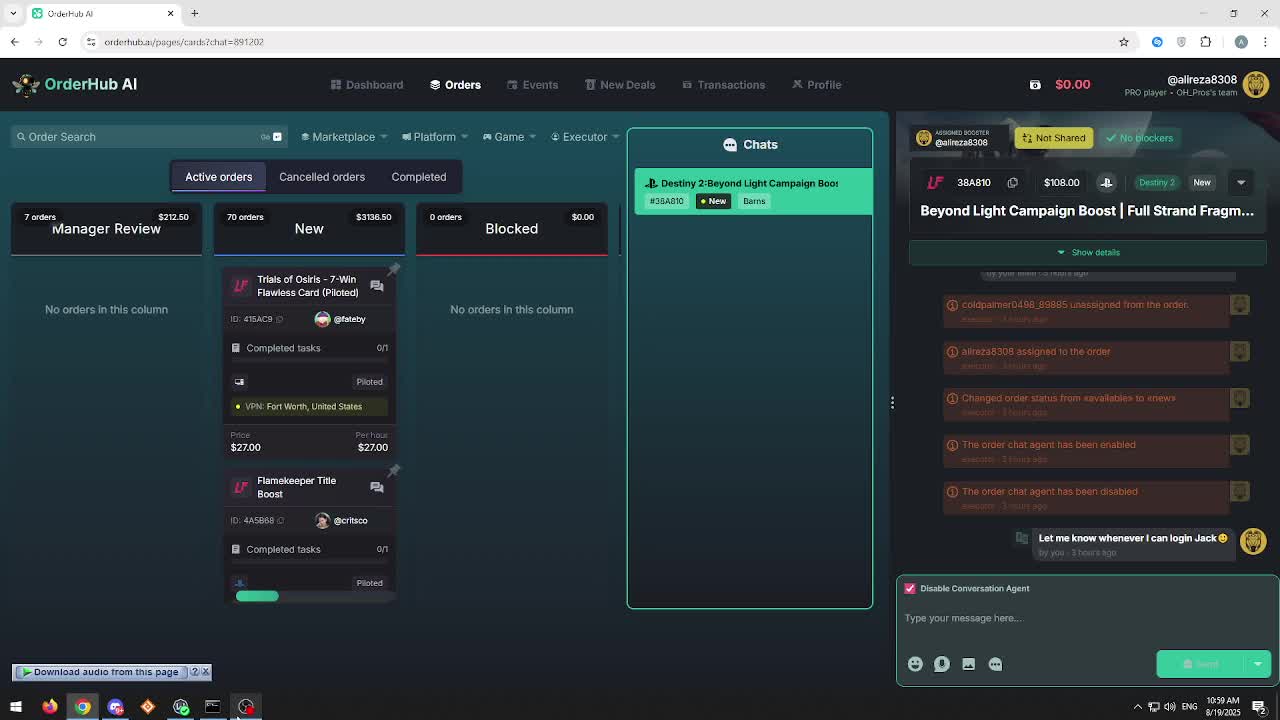The width and height of the screenshot is (1280, 720).
Task: Toggle the No blockers indicator
Action: point(1139,138)
